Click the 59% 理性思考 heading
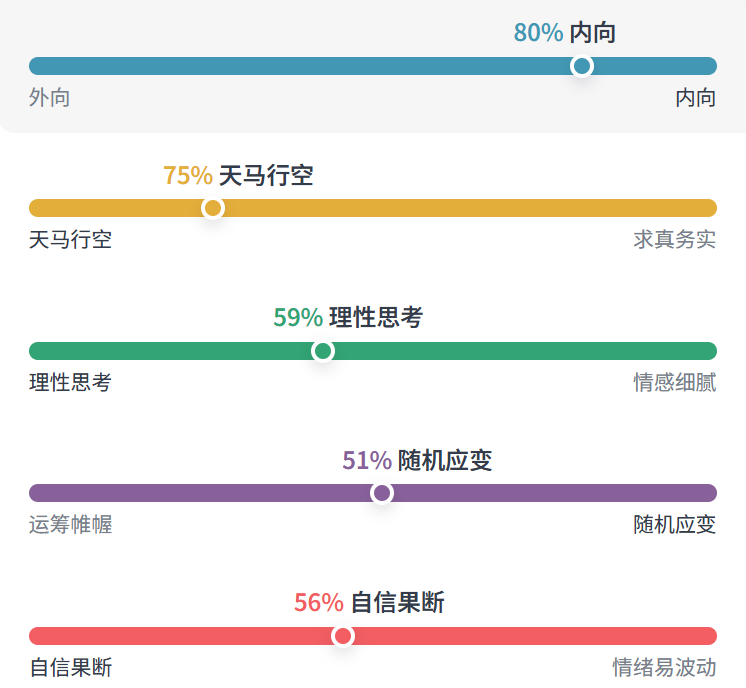Screen dimensions: 746x688 (x=348, y=318)
